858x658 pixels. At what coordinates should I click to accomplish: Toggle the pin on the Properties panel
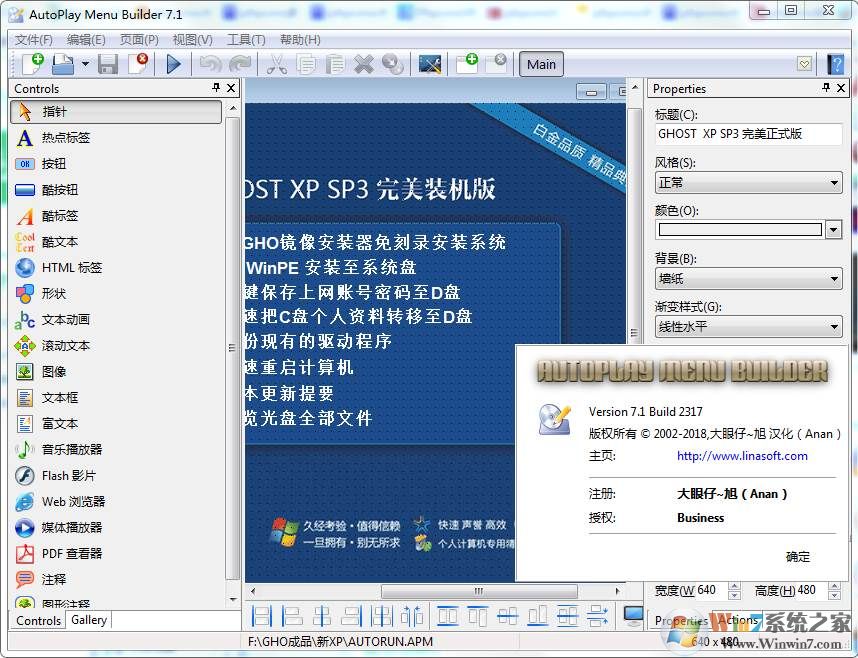click(826, 88)
